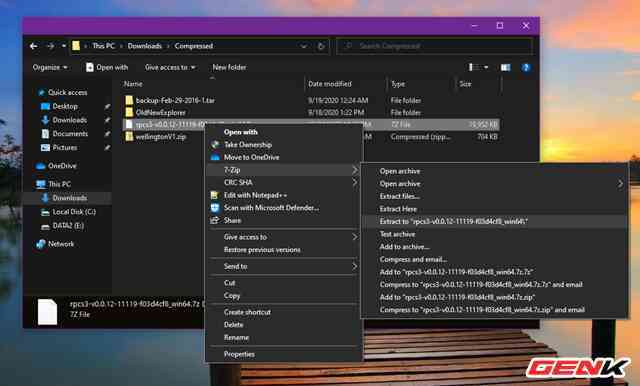Open the Give access to toolbar menu
This screenshot has height=386, width=640.
tap(170, 67)
